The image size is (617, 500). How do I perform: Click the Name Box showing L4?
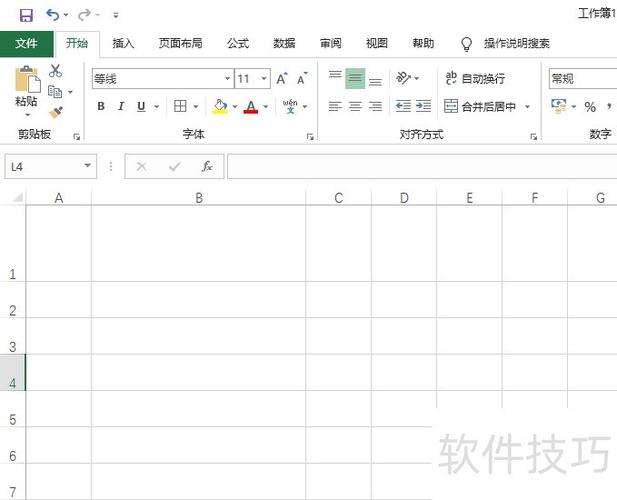tap(50, 166)
